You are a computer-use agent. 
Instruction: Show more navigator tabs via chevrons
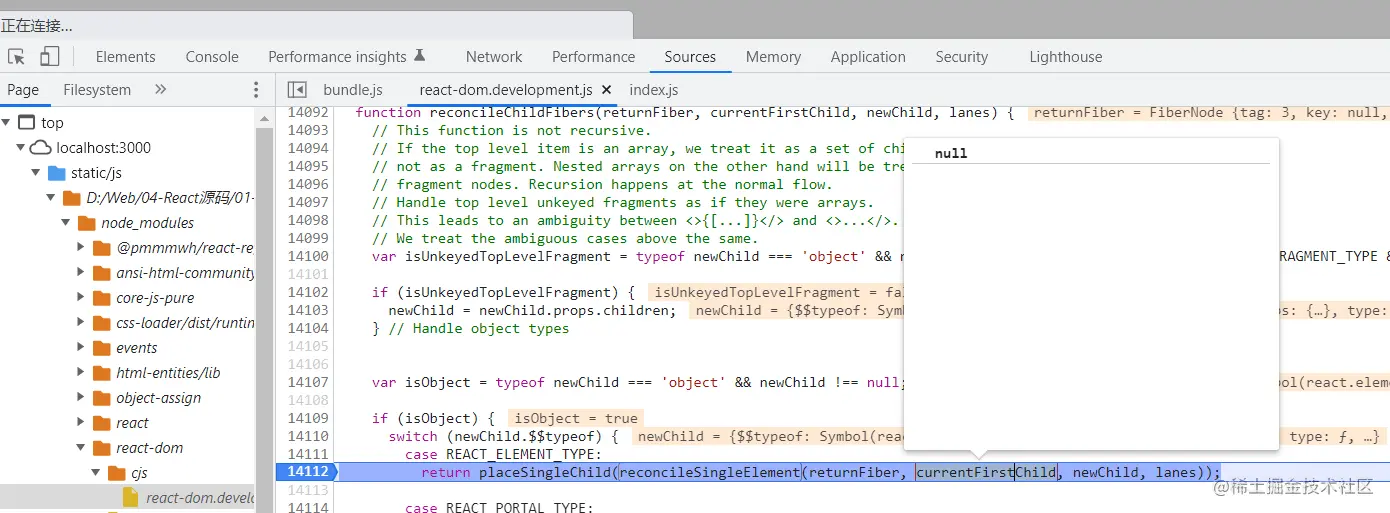coord(160,90)
